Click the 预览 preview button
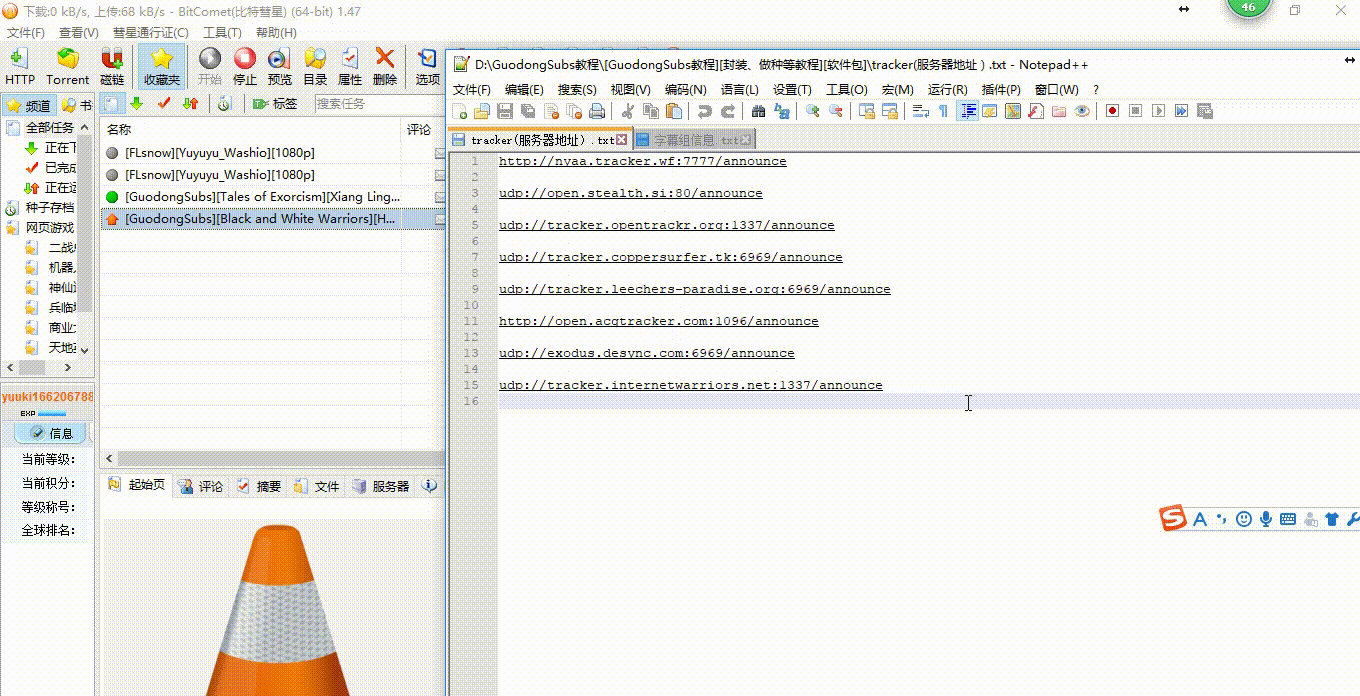 tap(280, 66)
